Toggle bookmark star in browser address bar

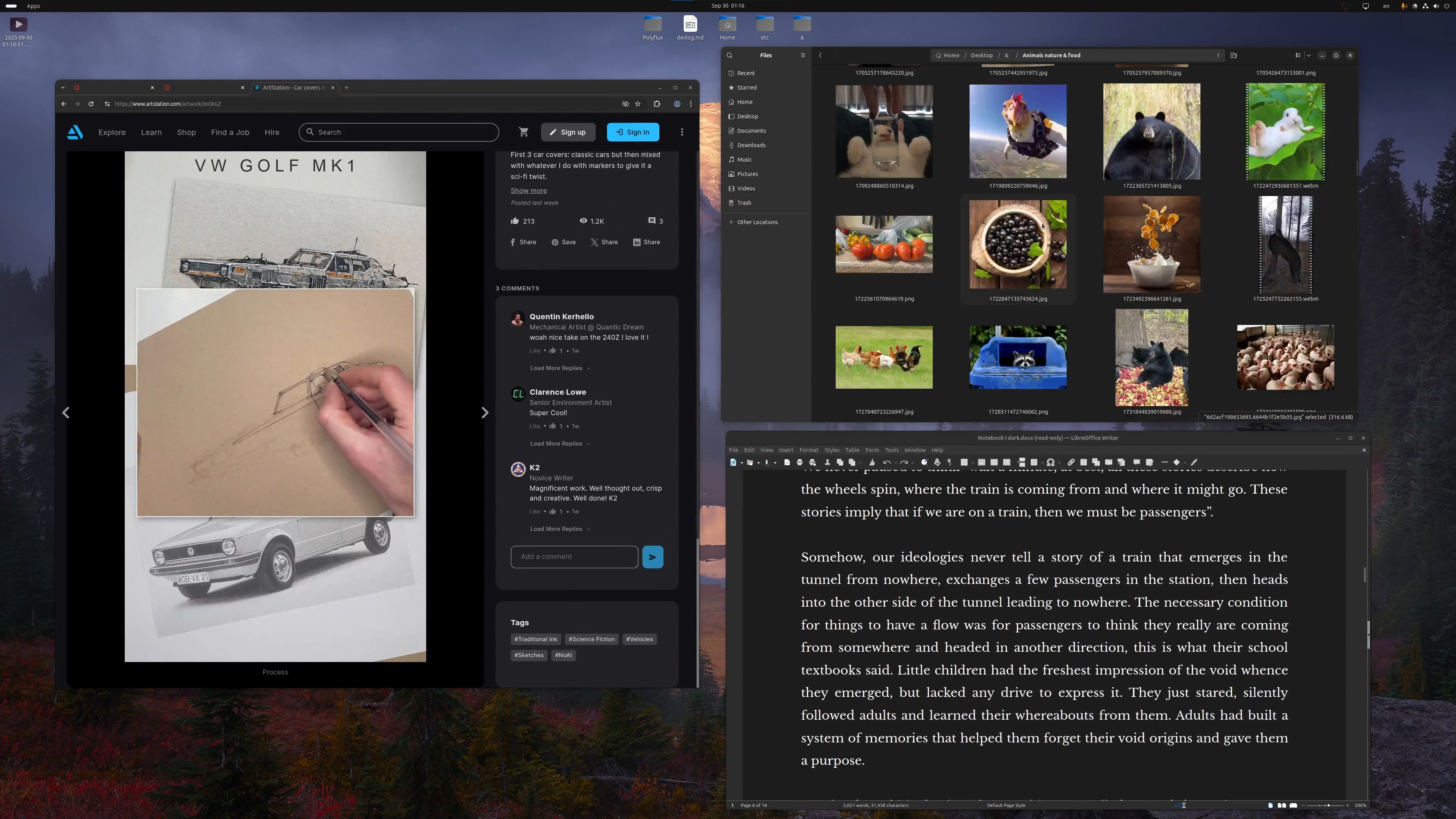pyautogui.click(x=638, y=104)
